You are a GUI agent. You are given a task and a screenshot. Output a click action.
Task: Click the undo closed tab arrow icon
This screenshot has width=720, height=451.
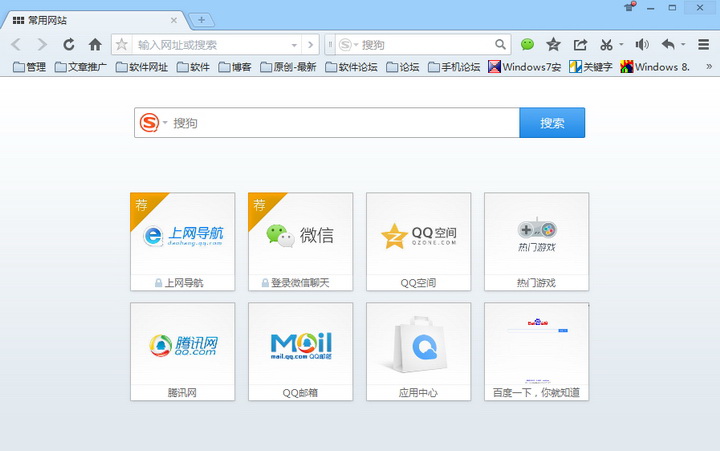[668, 45]
